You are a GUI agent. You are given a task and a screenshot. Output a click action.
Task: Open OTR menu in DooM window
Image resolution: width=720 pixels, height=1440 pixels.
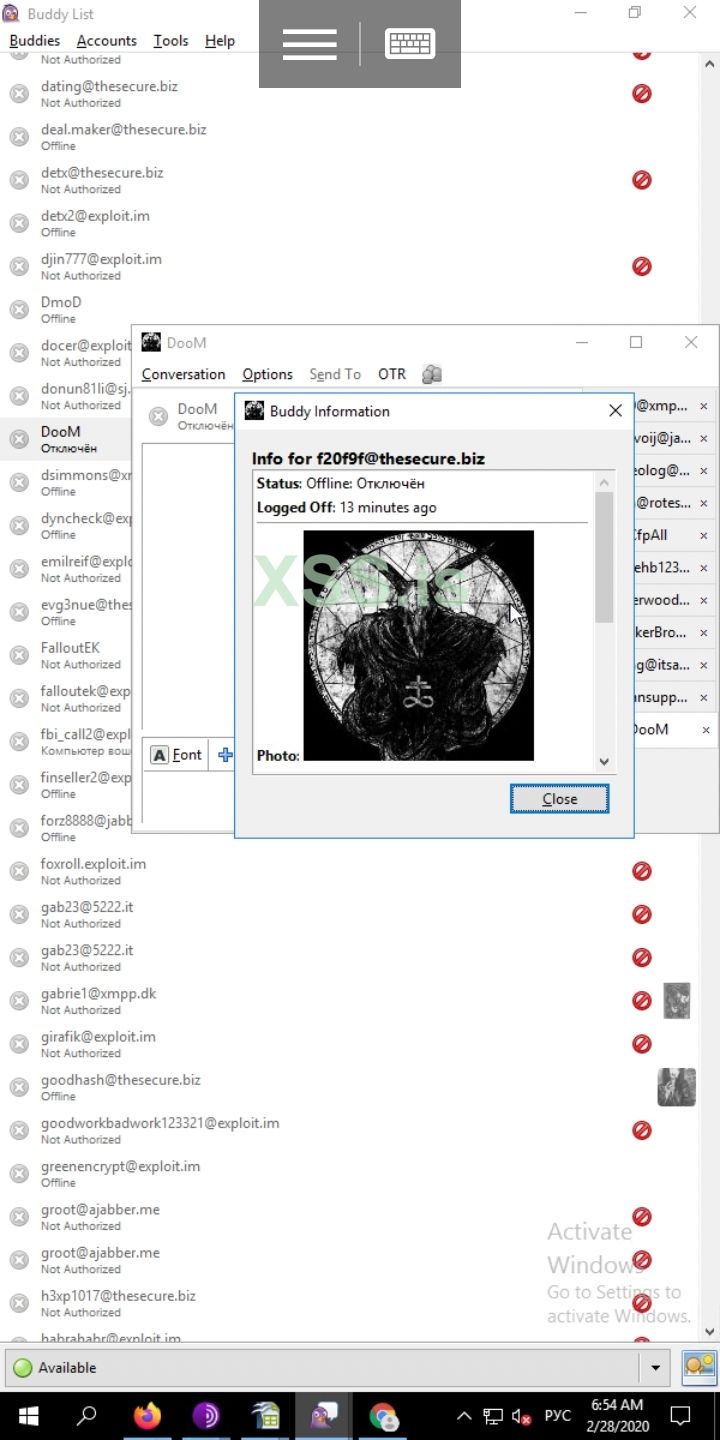coord(392,374)
